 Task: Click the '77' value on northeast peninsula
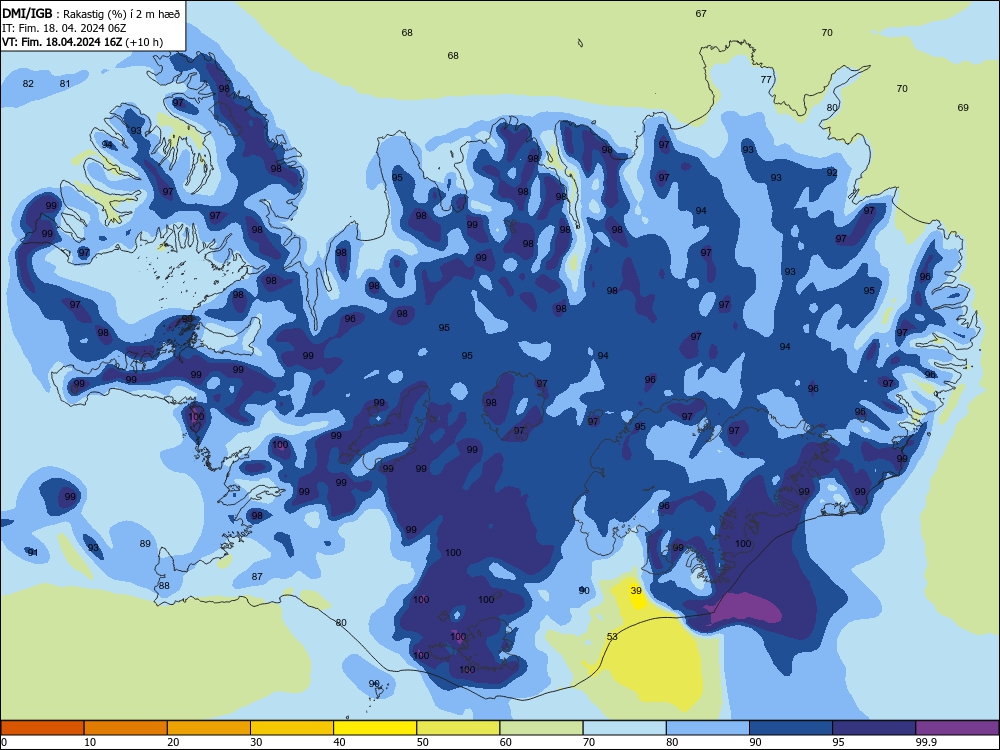(766, 80)
